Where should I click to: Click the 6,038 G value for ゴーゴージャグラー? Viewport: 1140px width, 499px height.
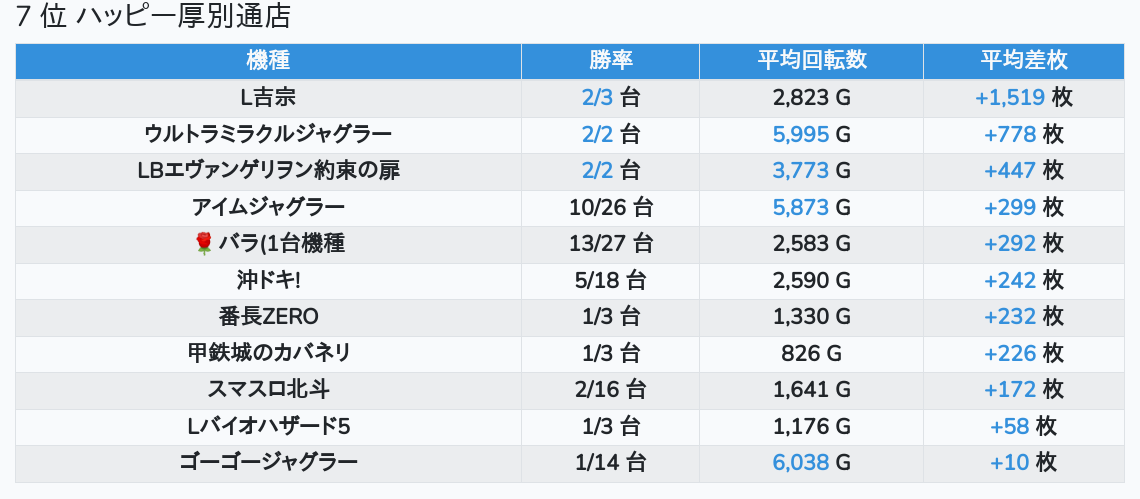(811, 462)
